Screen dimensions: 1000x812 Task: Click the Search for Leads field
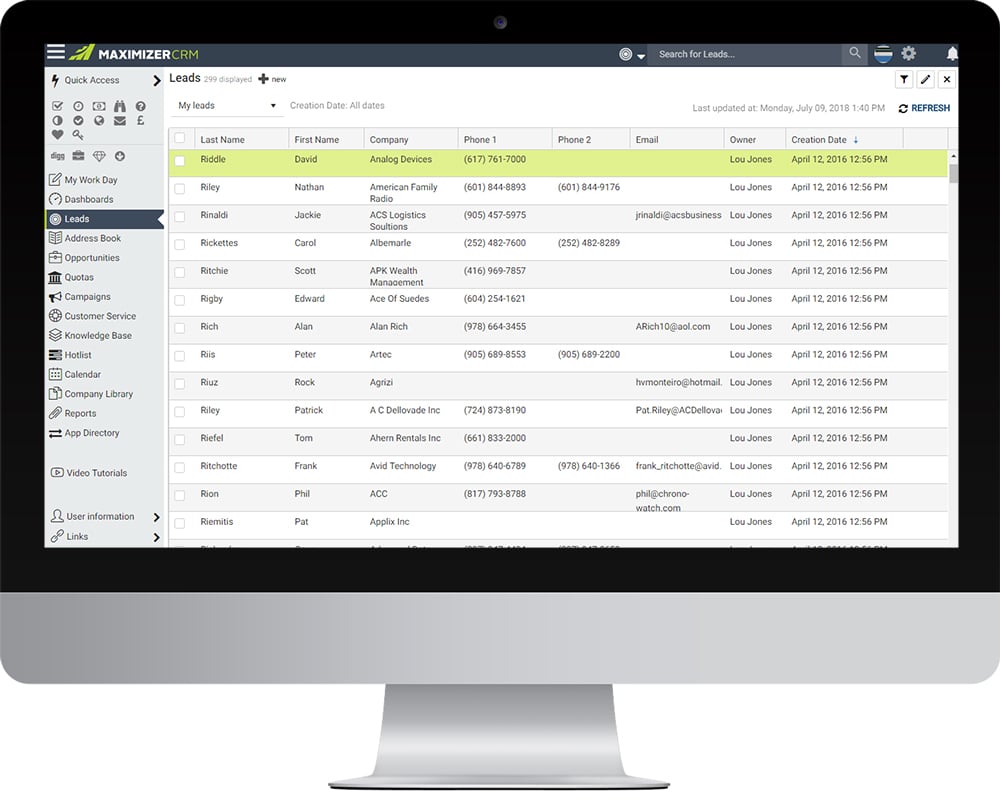point(747,54)
